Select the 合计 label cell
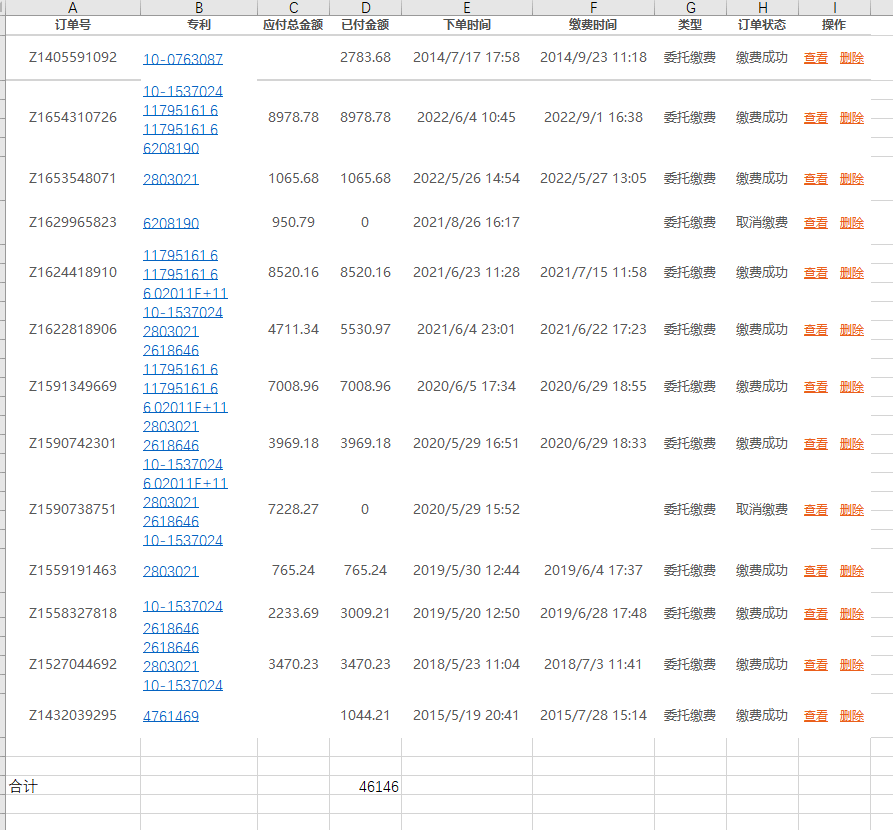The height and width of the screenshot is (830, 893). (73, 787)
